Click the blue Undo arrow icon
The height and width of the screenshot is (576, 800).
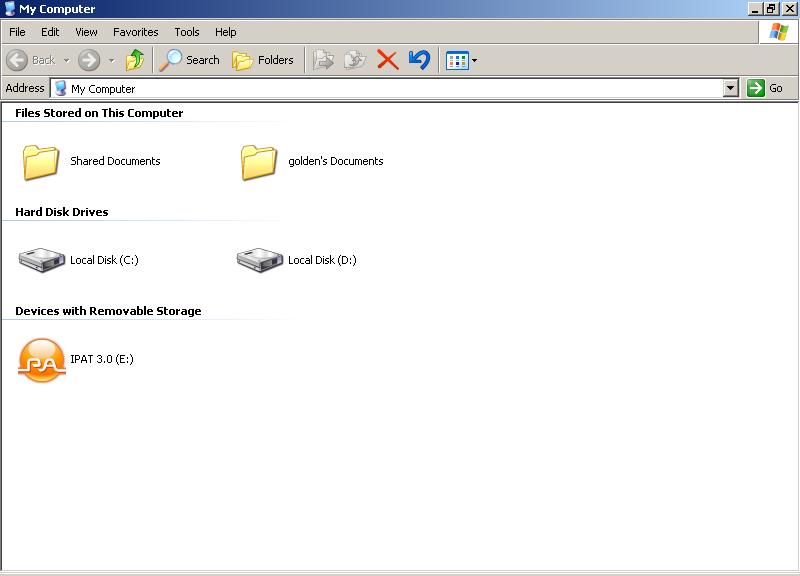(x=419, y=60)
